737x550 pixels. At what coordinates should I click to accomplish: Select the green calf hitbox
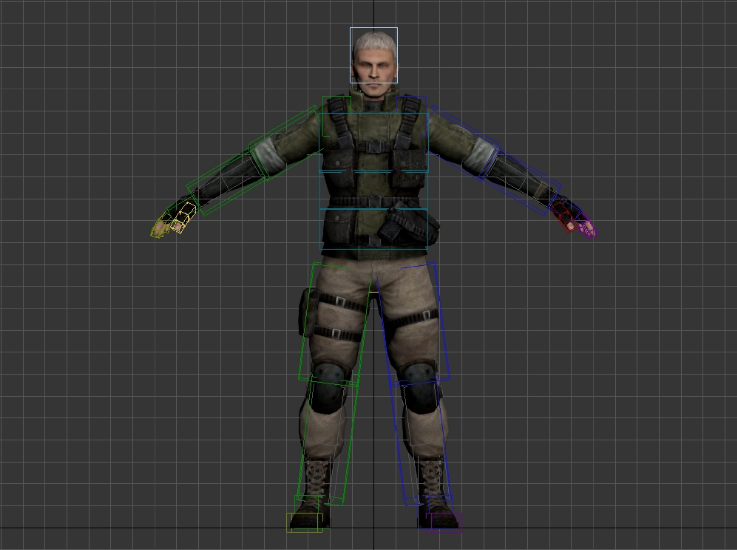[x=328, y=442]
